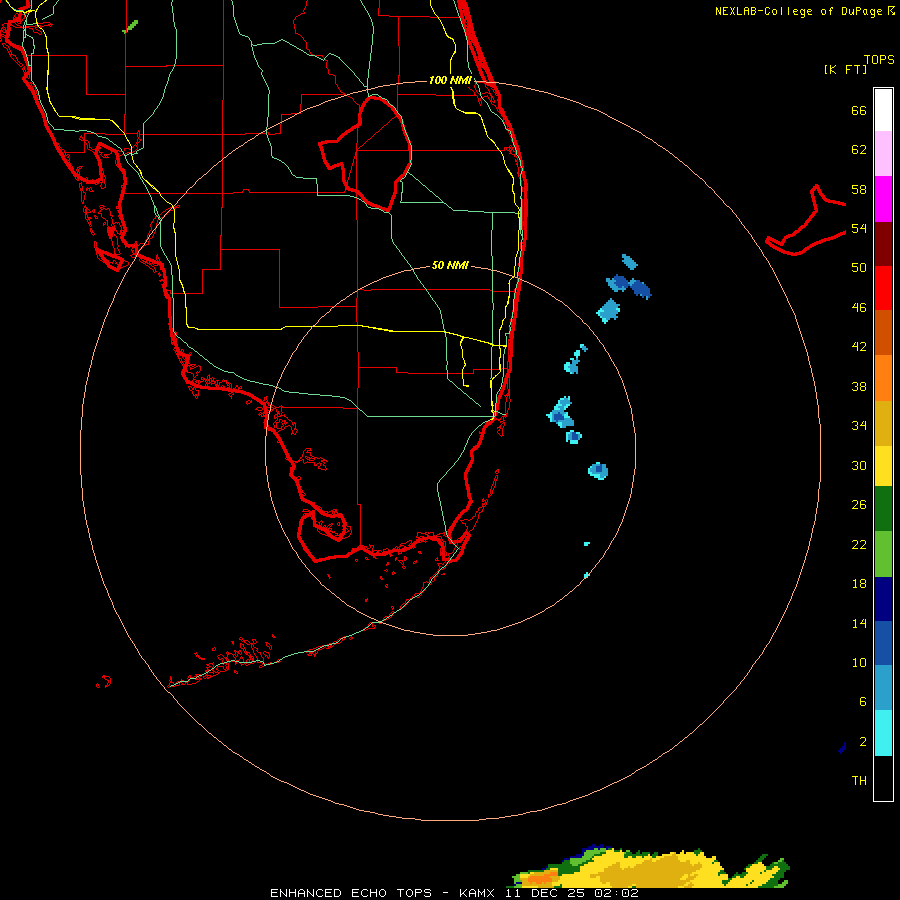
Task: Click the 50 NMI range ring label
Action: pyautogui.click(x=450, y=265)
